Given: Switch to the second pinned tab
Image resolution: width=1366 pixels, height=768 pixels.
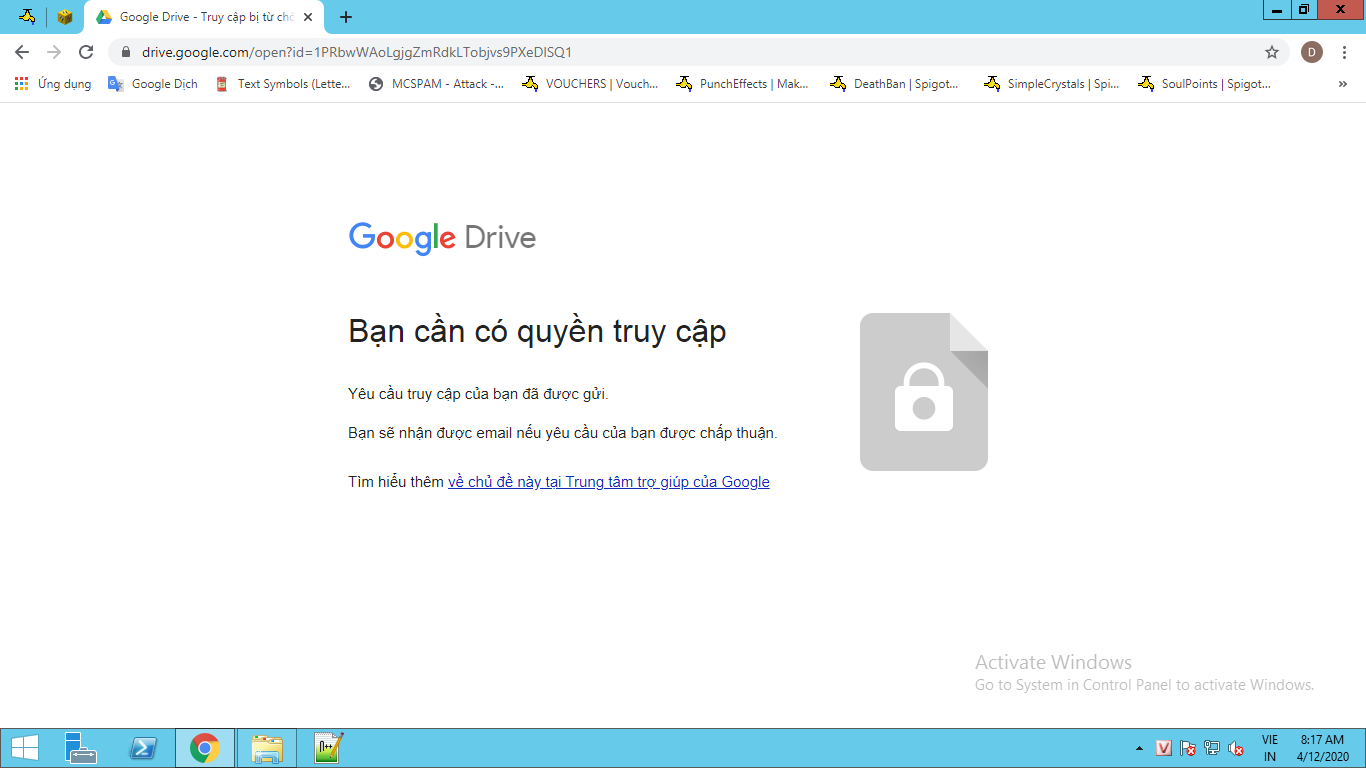Looking at the screenshot, I should (65, 17).
